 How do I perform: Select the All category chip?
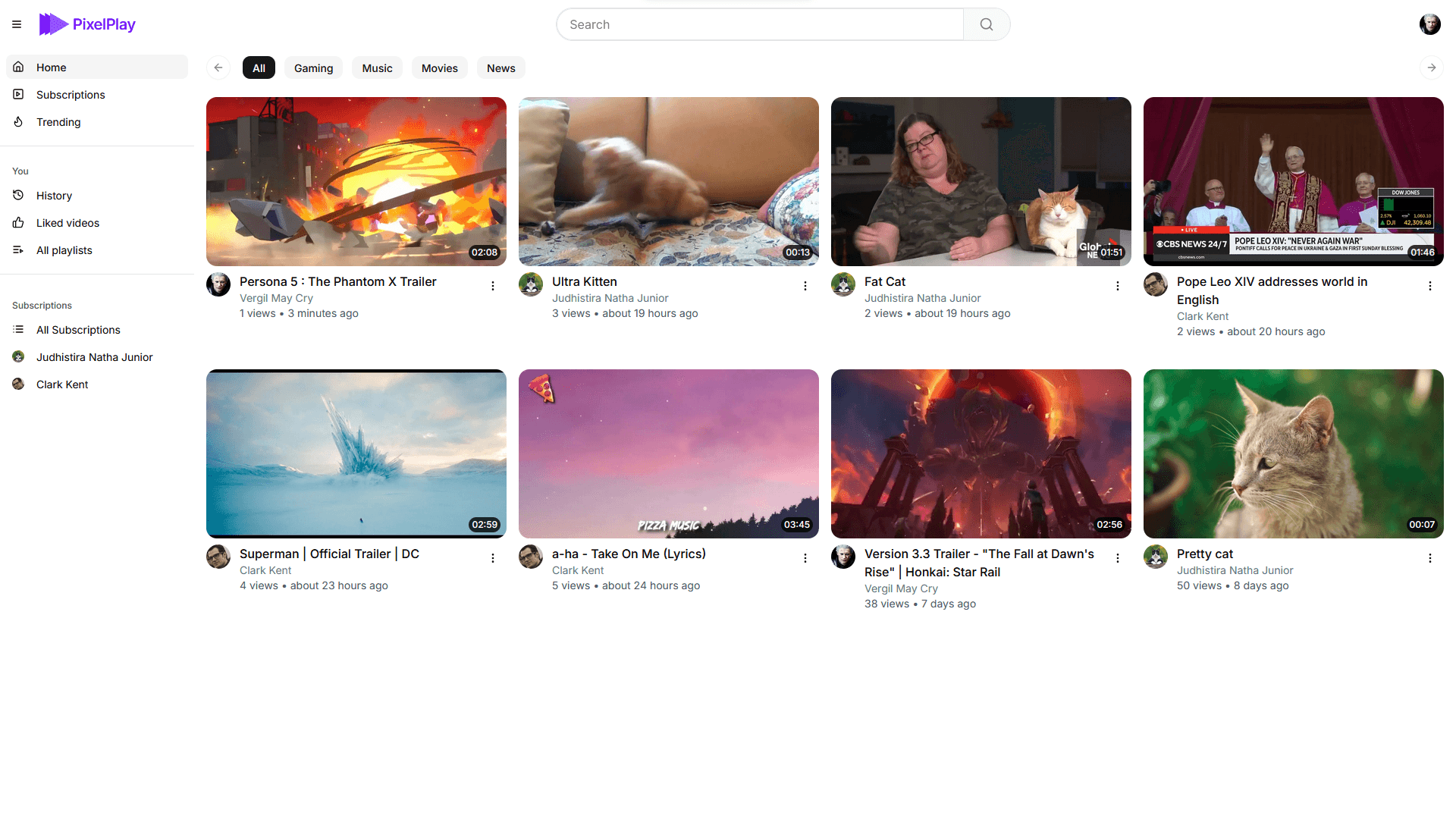coord(259,67)
